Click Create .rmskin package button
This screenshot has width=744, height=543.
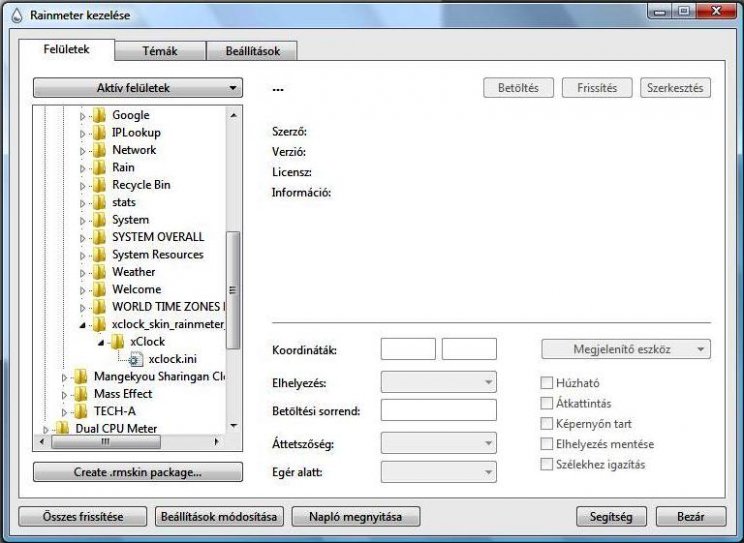138,472
